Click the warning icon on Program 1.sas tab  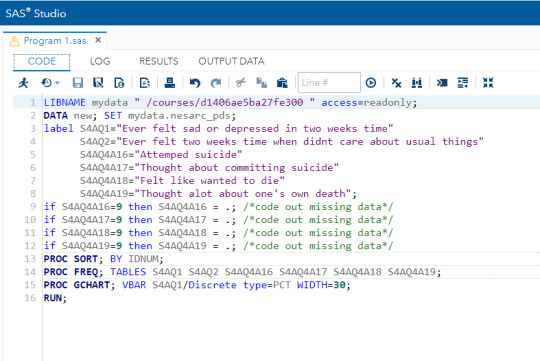tap(14, 41)
